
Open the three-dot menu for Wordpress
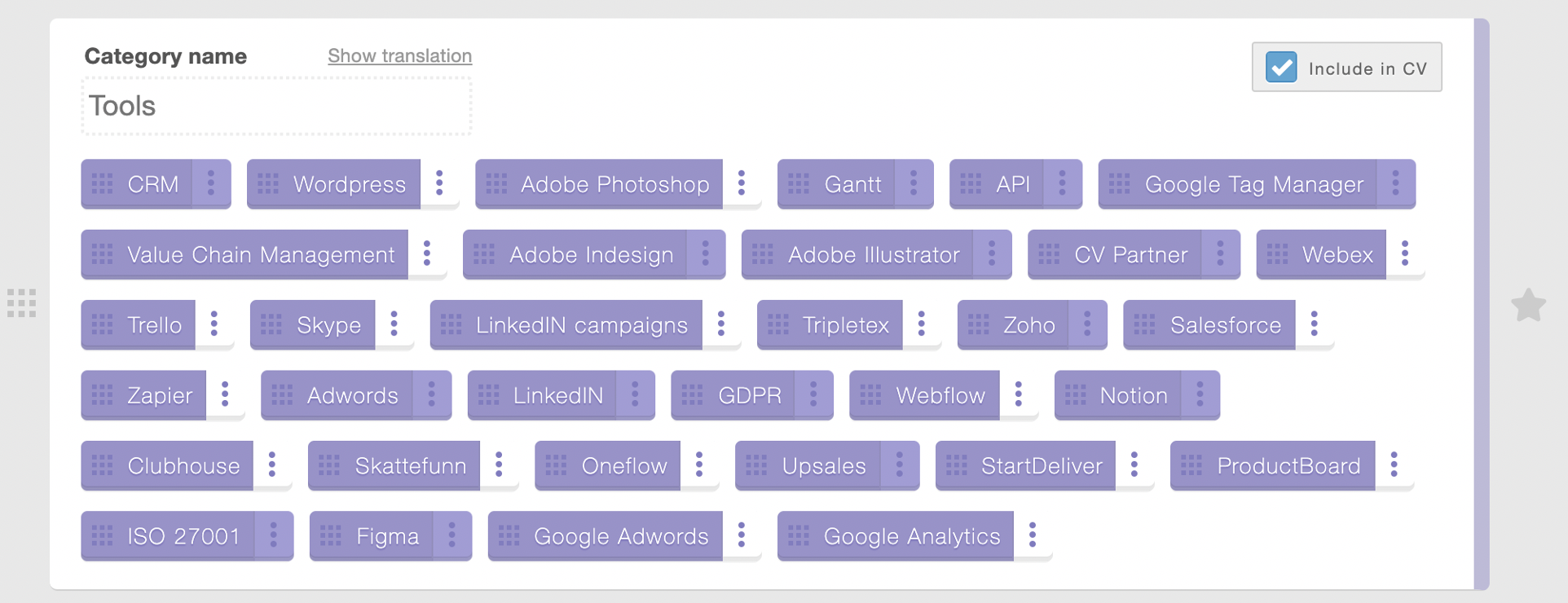point(439,183)
